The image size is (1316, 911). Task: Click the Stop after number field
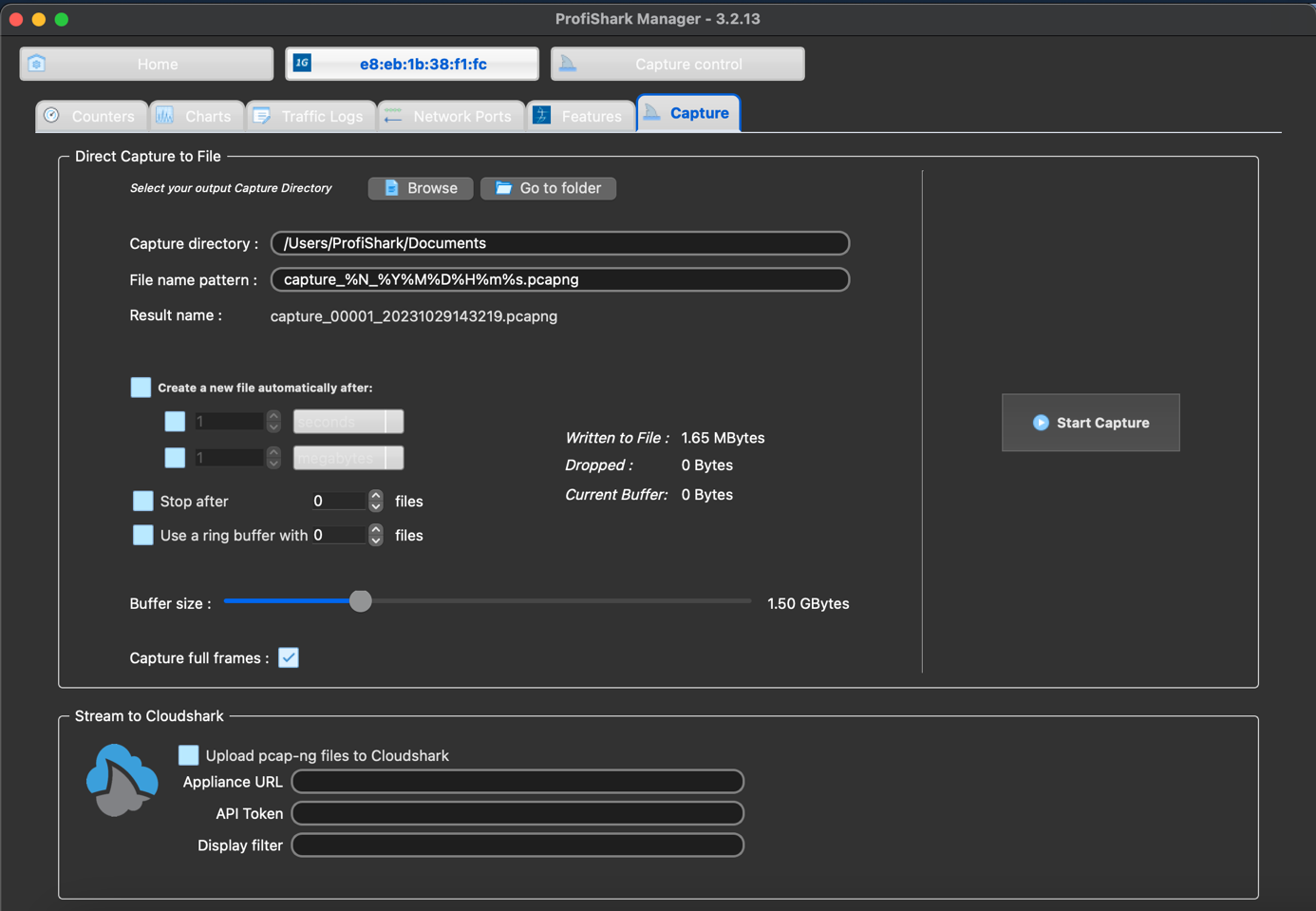pyautogui.click(x=339, y=501)
